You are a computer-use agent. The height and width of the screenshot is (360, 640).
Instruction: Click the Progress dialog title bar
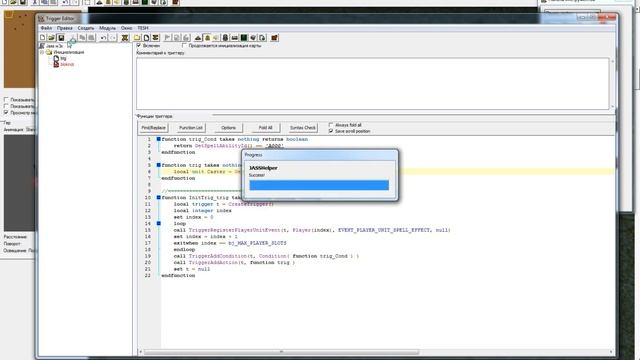(320, 155)
